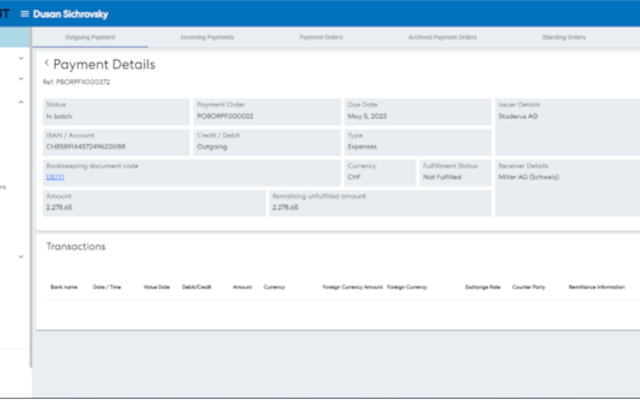This screenshot has width=640, height=400.
Task: Open the hamburger menu beside Dusan Sichrovsky
Action: (24, 14)
